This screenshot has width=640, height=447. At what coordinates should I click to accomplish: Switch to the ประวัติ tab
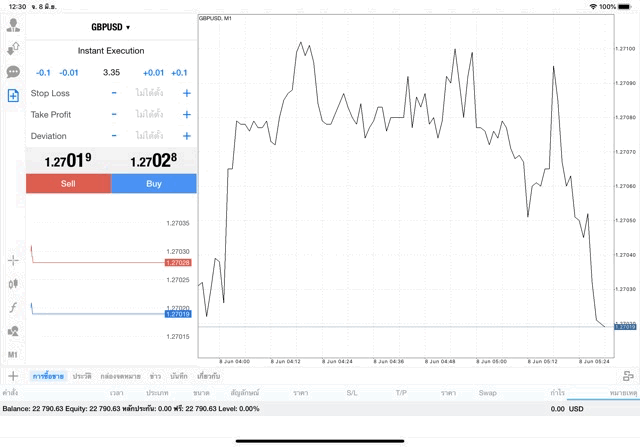81,375
